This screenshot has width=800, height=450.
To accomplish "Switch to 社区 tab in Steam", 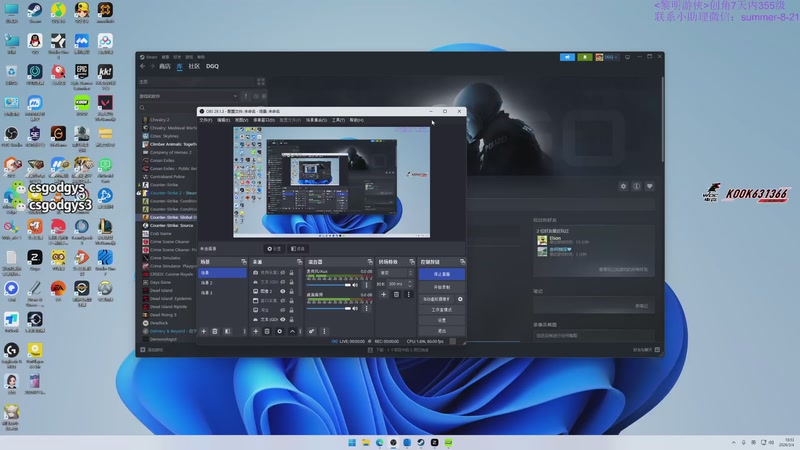I will point(194,66).
